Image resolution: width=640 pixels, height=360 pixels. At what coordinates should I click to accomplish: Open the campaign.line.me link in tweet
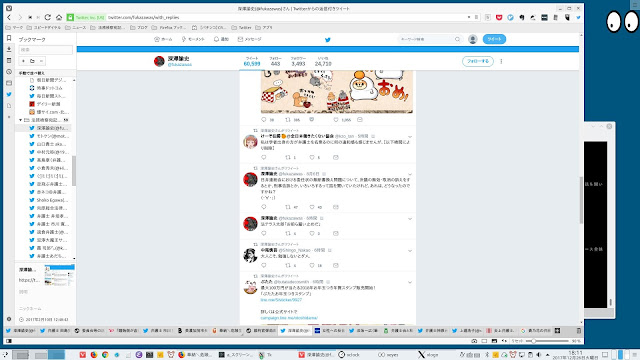pos(289,318)
